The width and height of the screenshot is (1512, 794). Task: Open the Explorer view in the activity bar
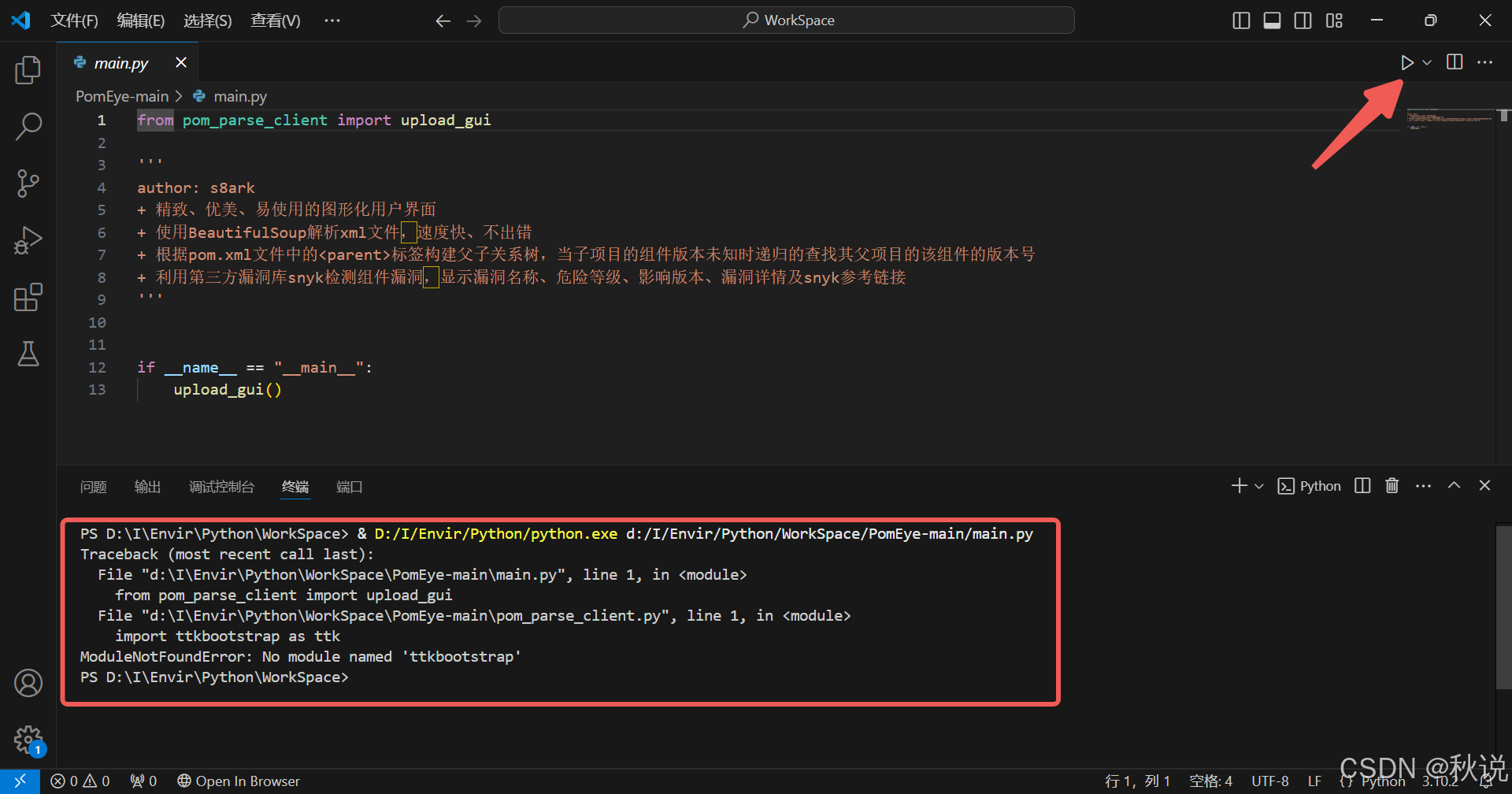28,70
